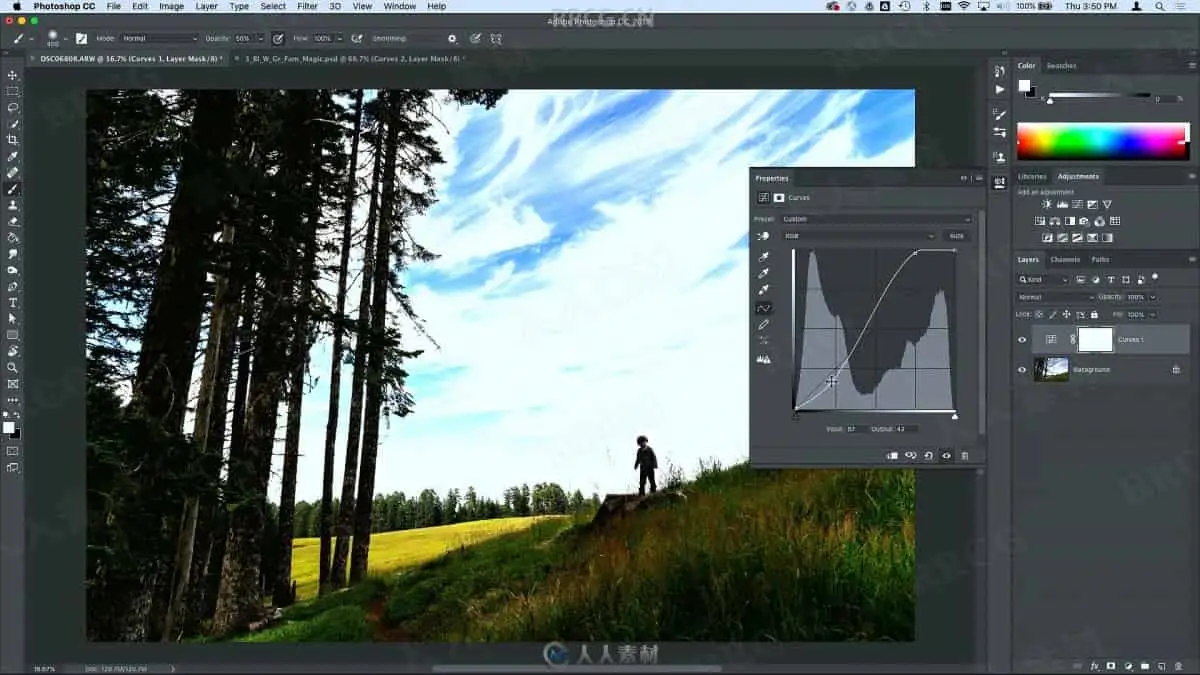Open the RGB channel dropdown in Curves
Screen dimensions: 1200x675
pos(859,236)
